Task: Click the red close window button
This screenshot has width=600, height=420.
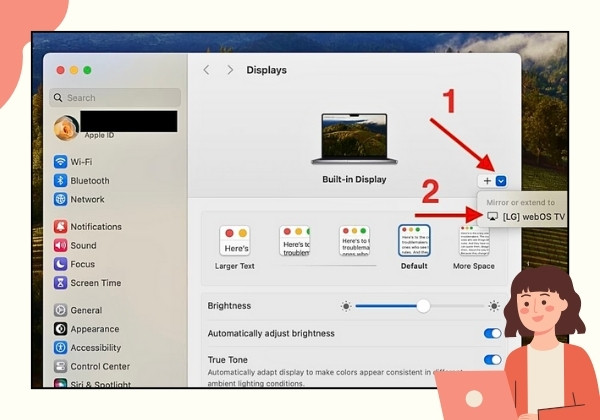Action: coord(60,70)
